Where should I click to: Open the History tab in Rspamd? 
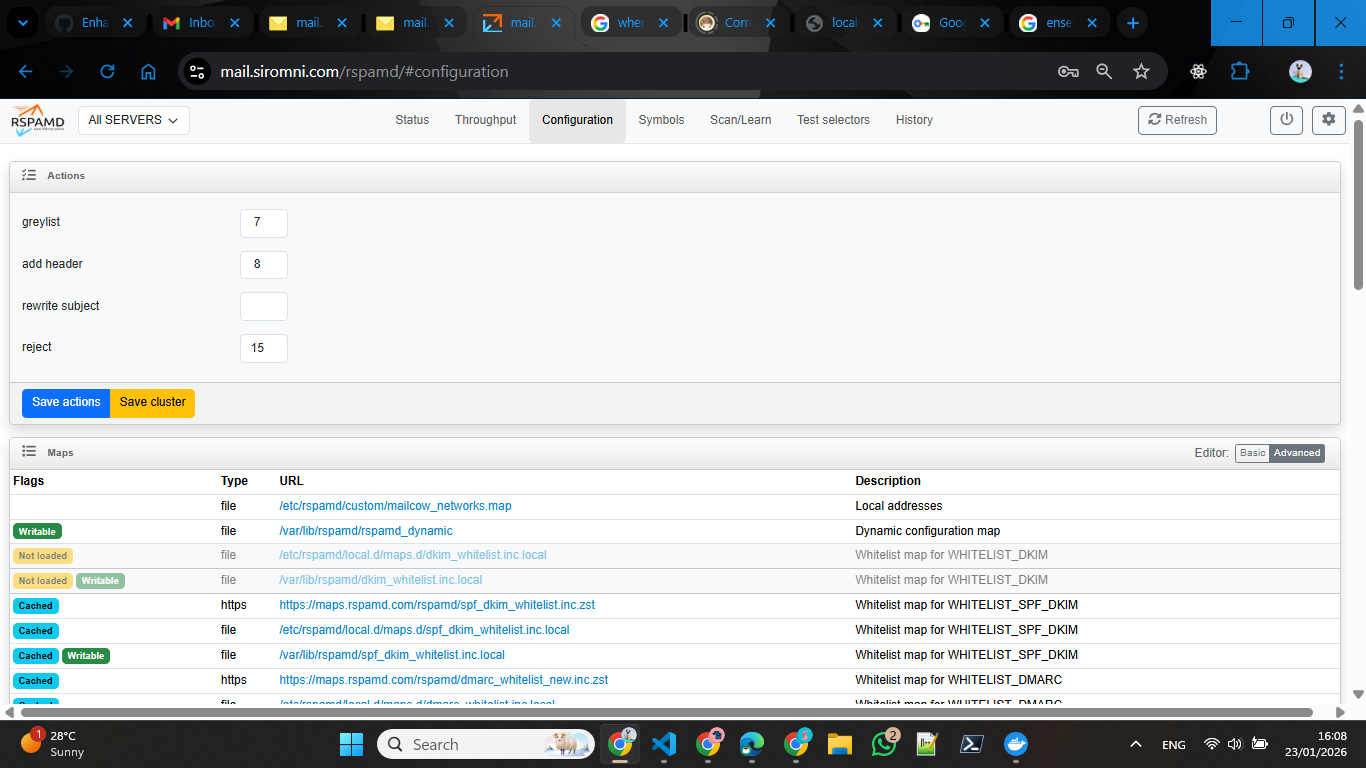pyautogui.click(x=914, y=119)
